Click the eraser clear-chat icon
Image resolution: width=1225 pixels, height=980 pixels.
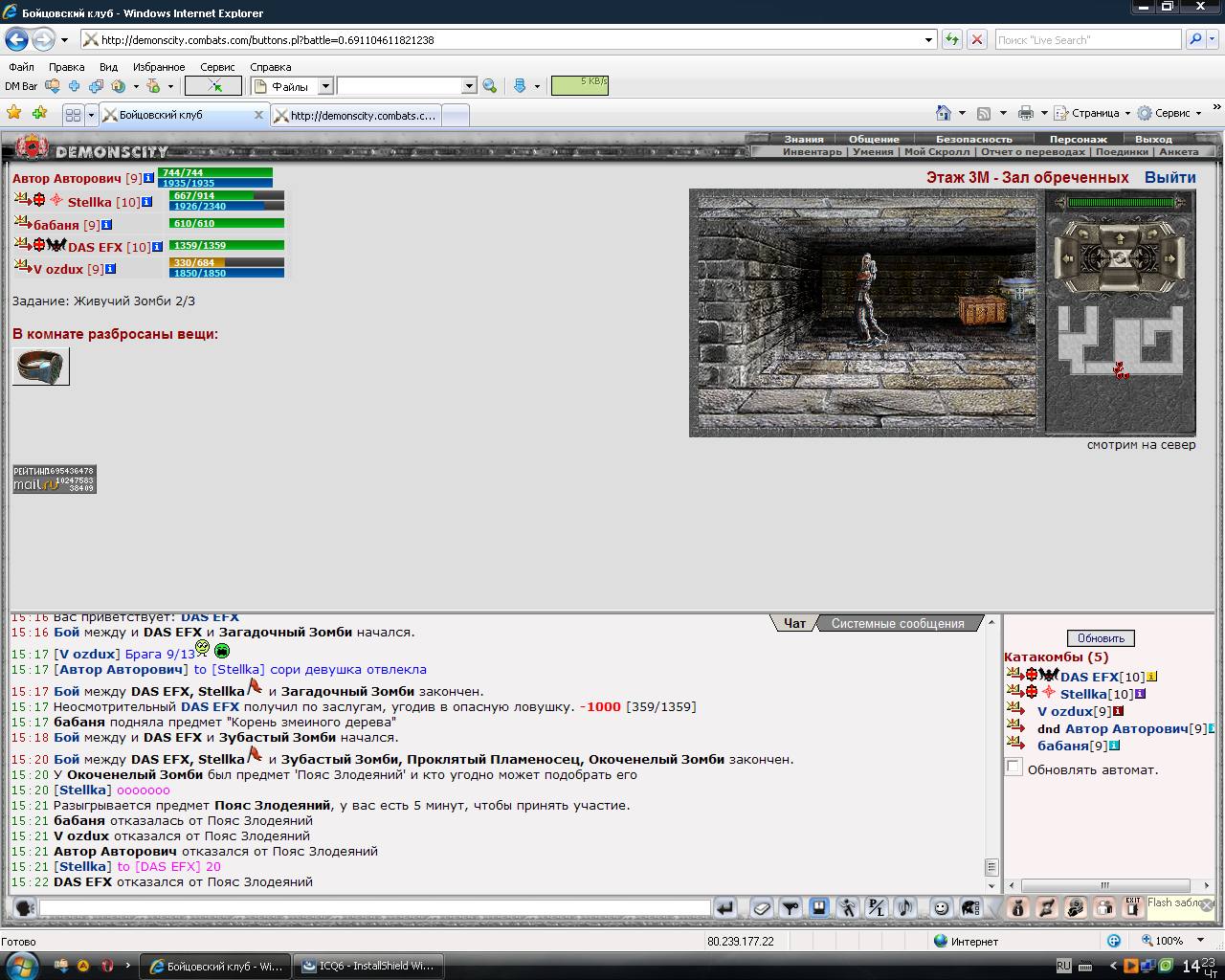point(761,907)
